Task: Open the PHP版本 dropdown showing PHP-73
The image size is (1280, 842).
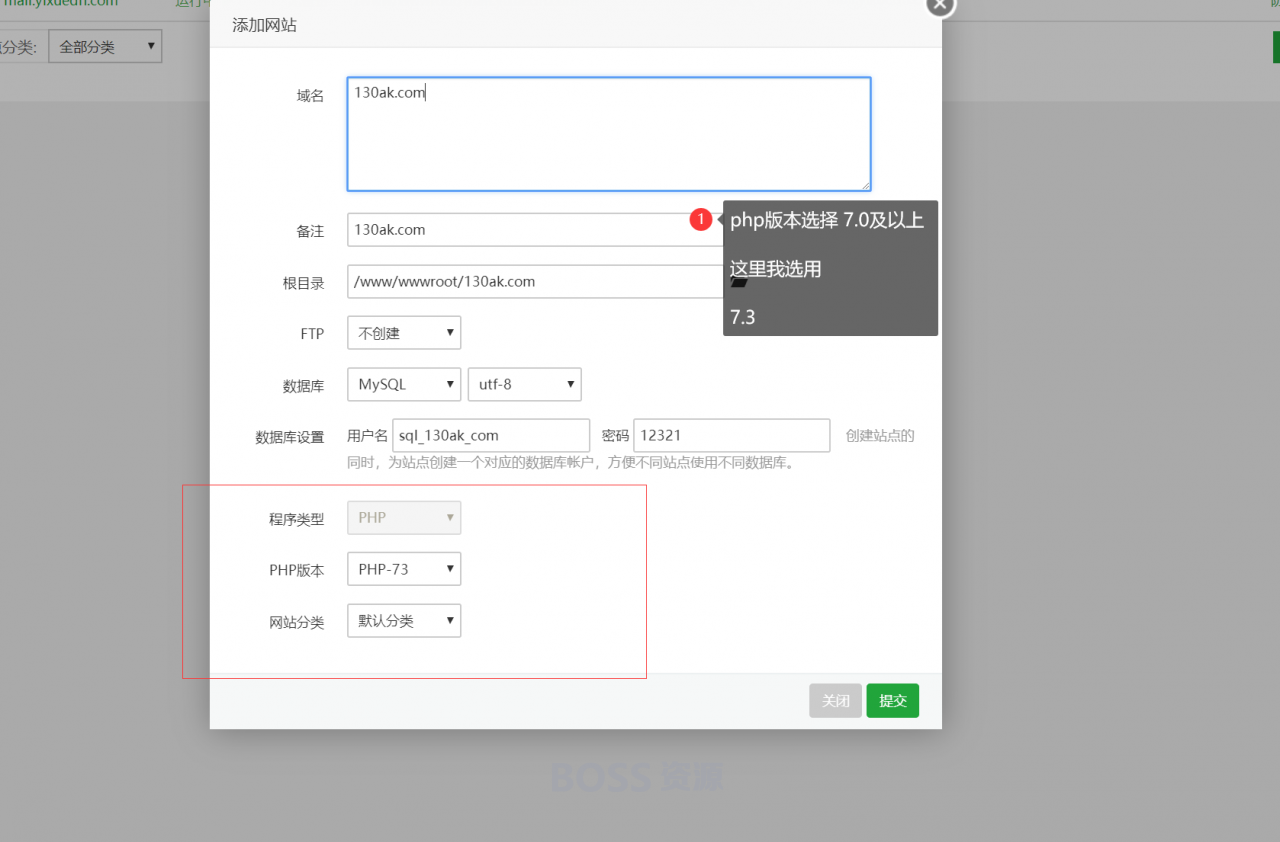Action: click(x=404, y=569)
